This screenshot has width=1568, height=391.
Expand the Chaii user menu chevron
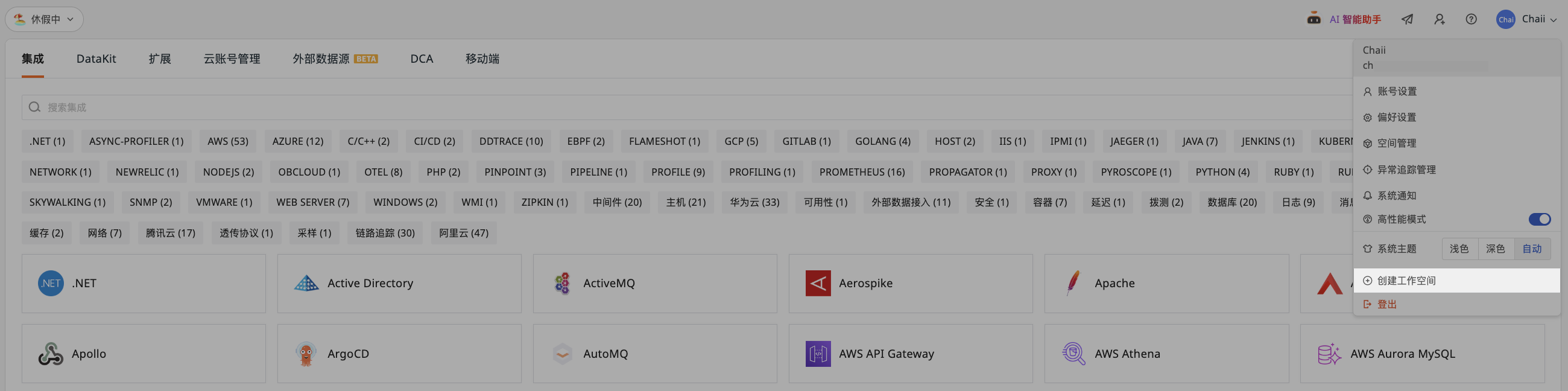pyautogui.click(x=1554, y=20)
